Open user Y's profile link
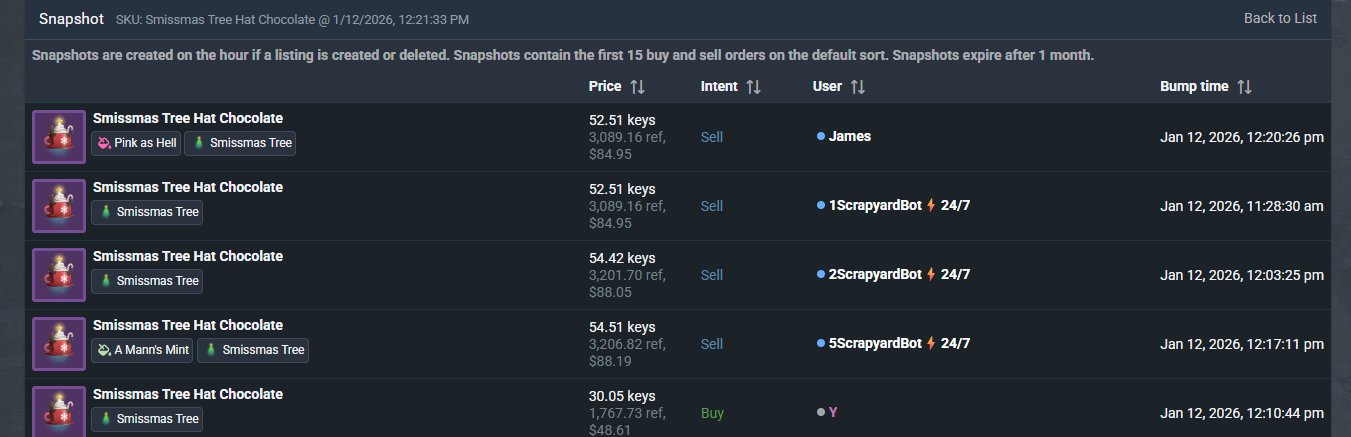Viewport: 1351px width, 437px height. point(833,412)
